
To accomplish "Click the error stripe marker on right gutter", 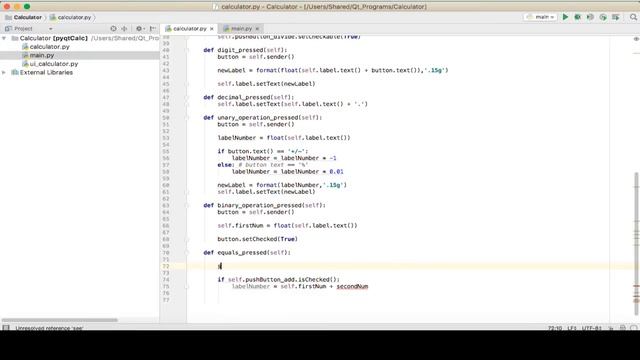I will tap(636, 287).
